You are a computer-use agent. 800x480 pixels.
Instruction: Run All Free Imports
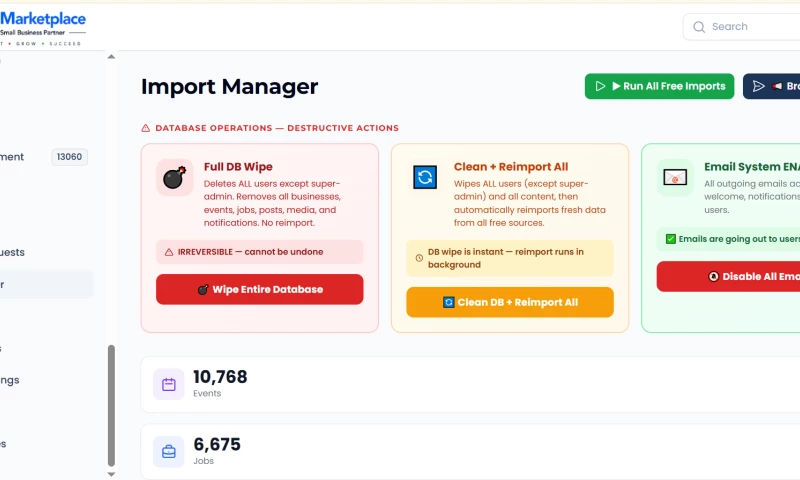click(x=659, y=86)
